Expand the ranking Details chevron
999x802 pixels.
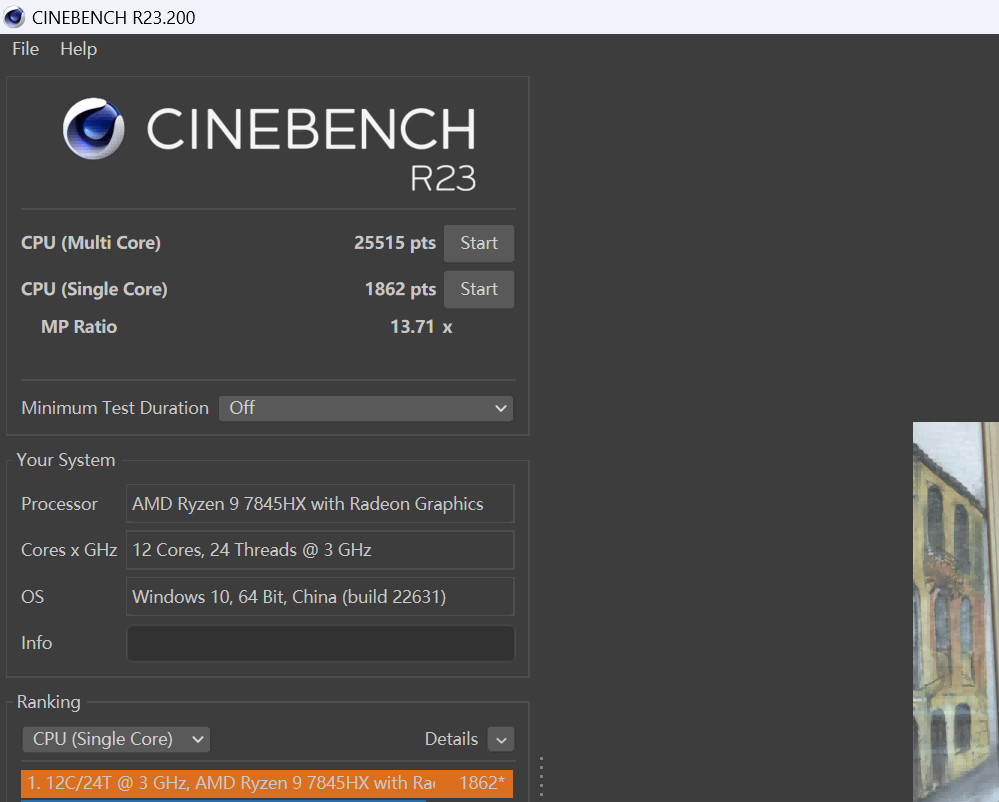501,740
